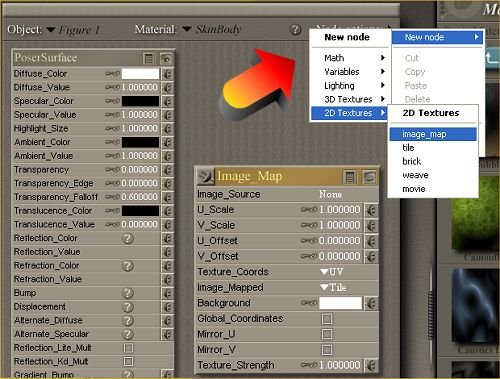Open Specular_Color black swatch
The height and width of the screenshot is (379, 500).
click(x=140, y=101)
